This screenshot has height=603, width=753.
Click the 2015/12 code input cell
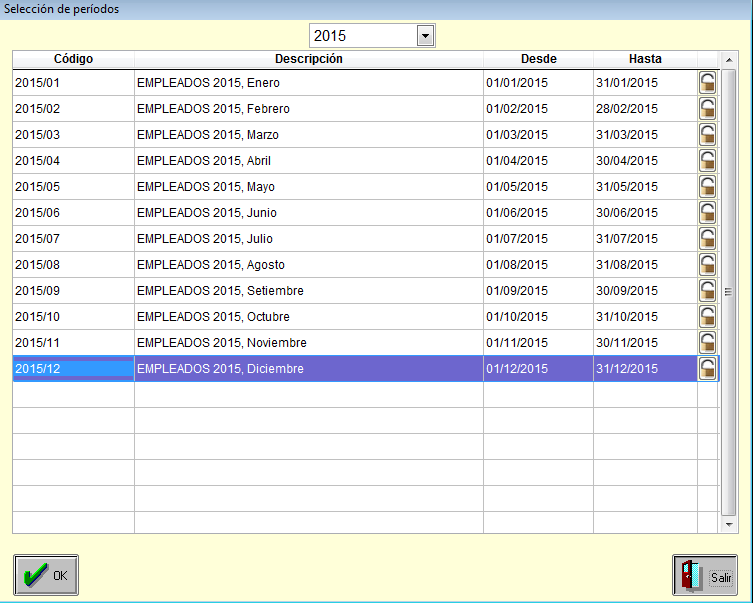[x=73, y=369]
